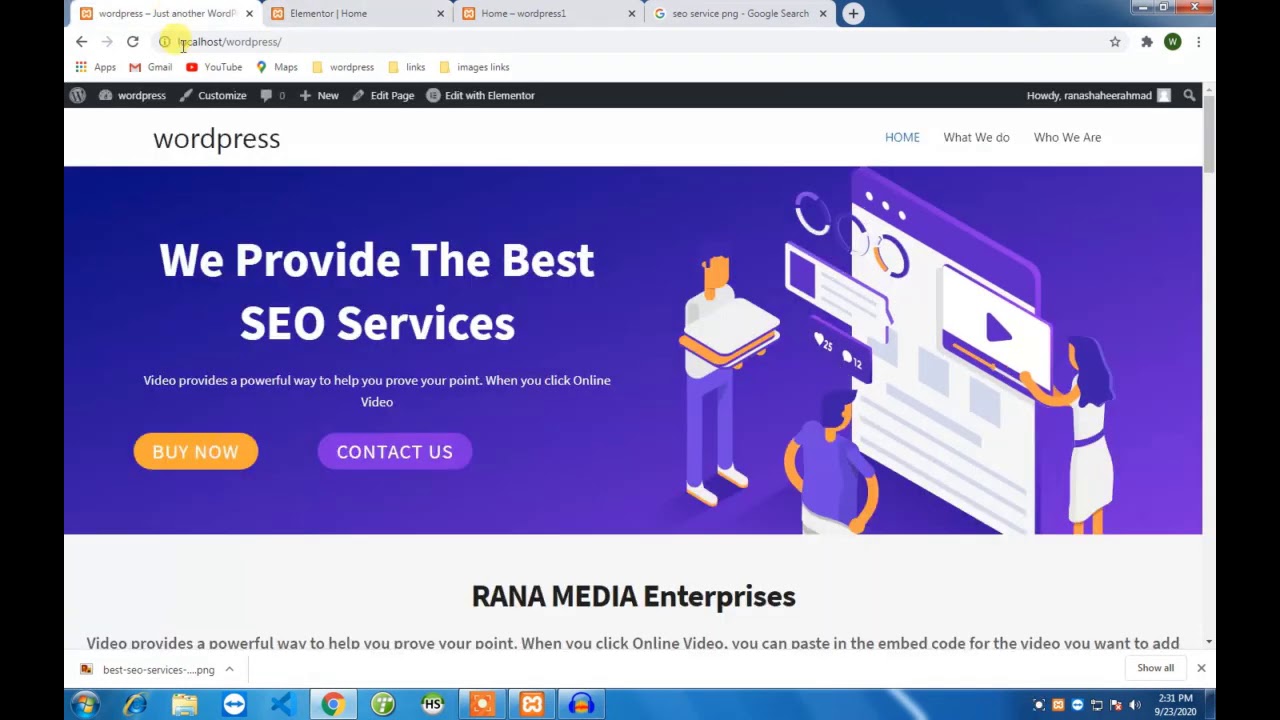
Task: Close the downloads bar
Action: click(x=1201, y=668)
